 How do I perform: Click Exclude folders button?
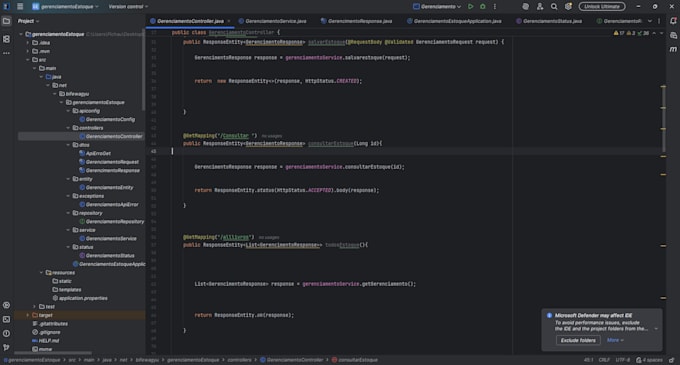[x=578, y=340]
